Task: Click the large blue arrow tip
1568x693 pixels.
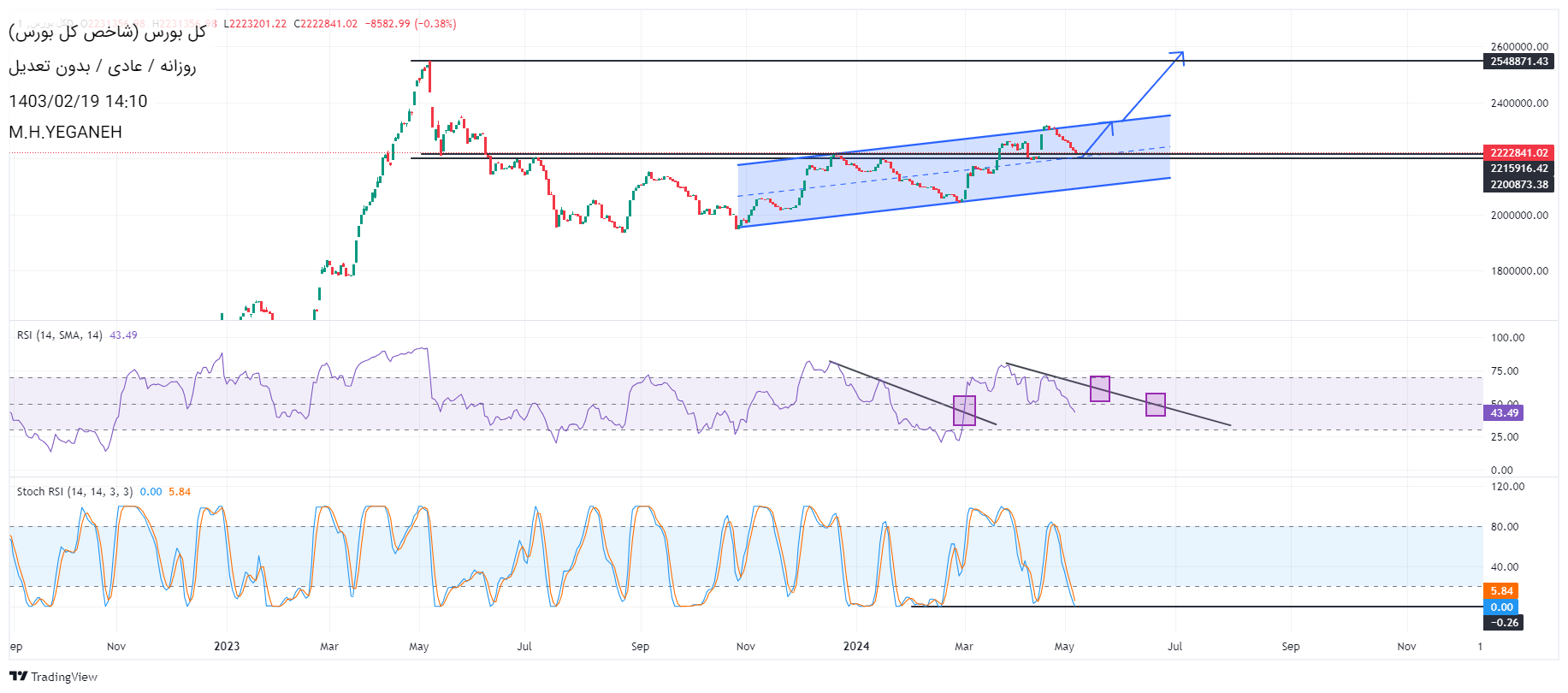Action: point(1181,54)
